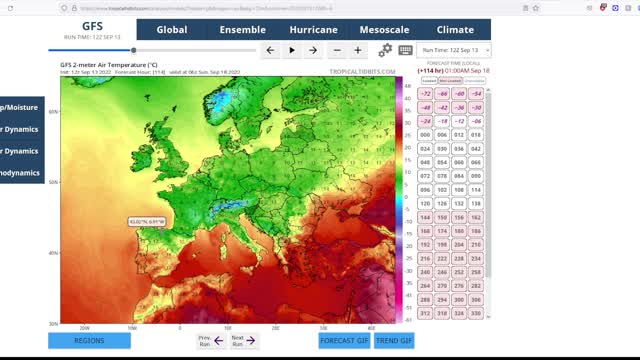Show keyboard shortcuts icon
The image size is (640, 360).
click(x=405, y=50)
